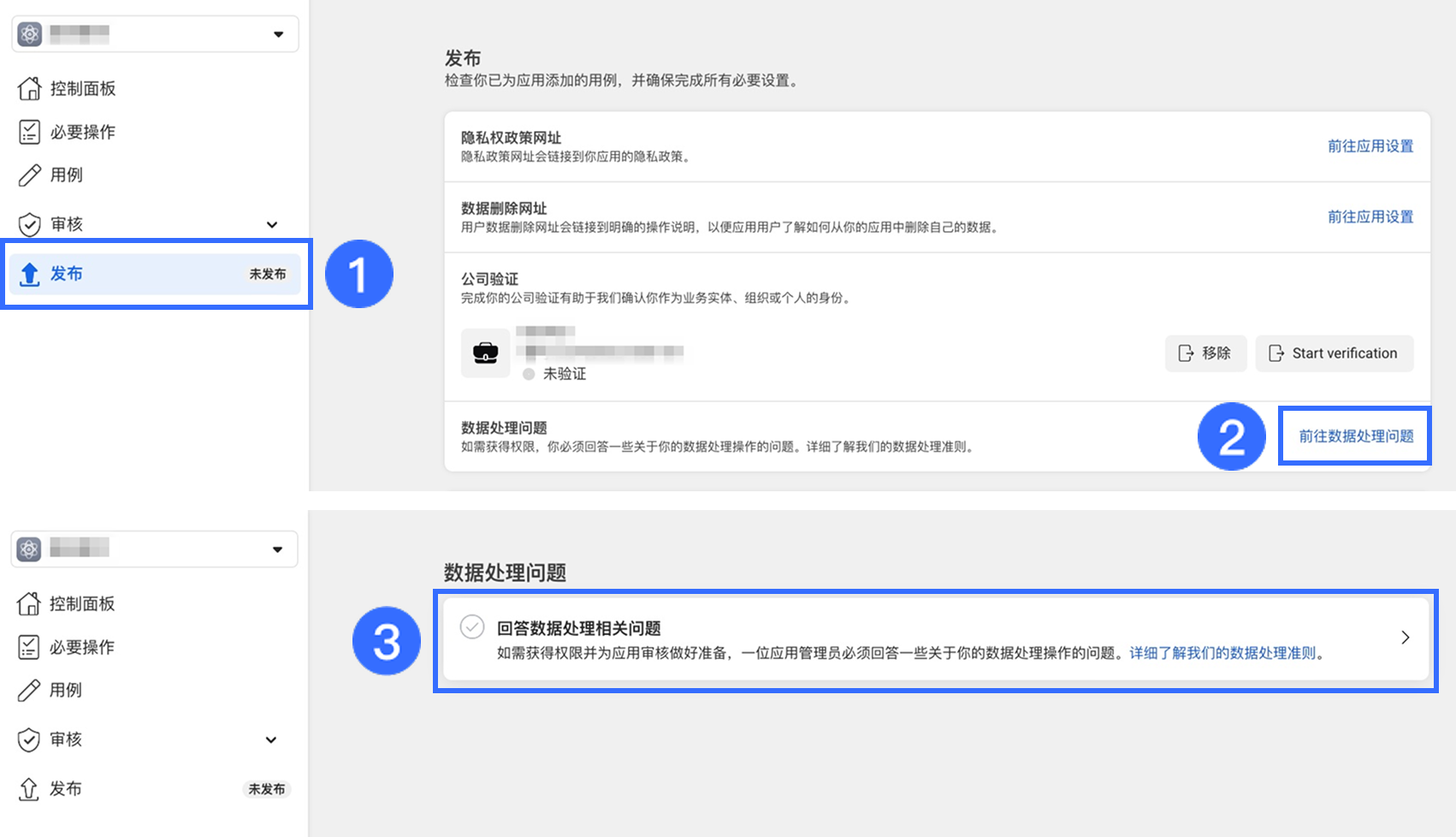Select 用例 in the lower sidebar
This screenshot has width=1456, height=837.
pos(66,691)
